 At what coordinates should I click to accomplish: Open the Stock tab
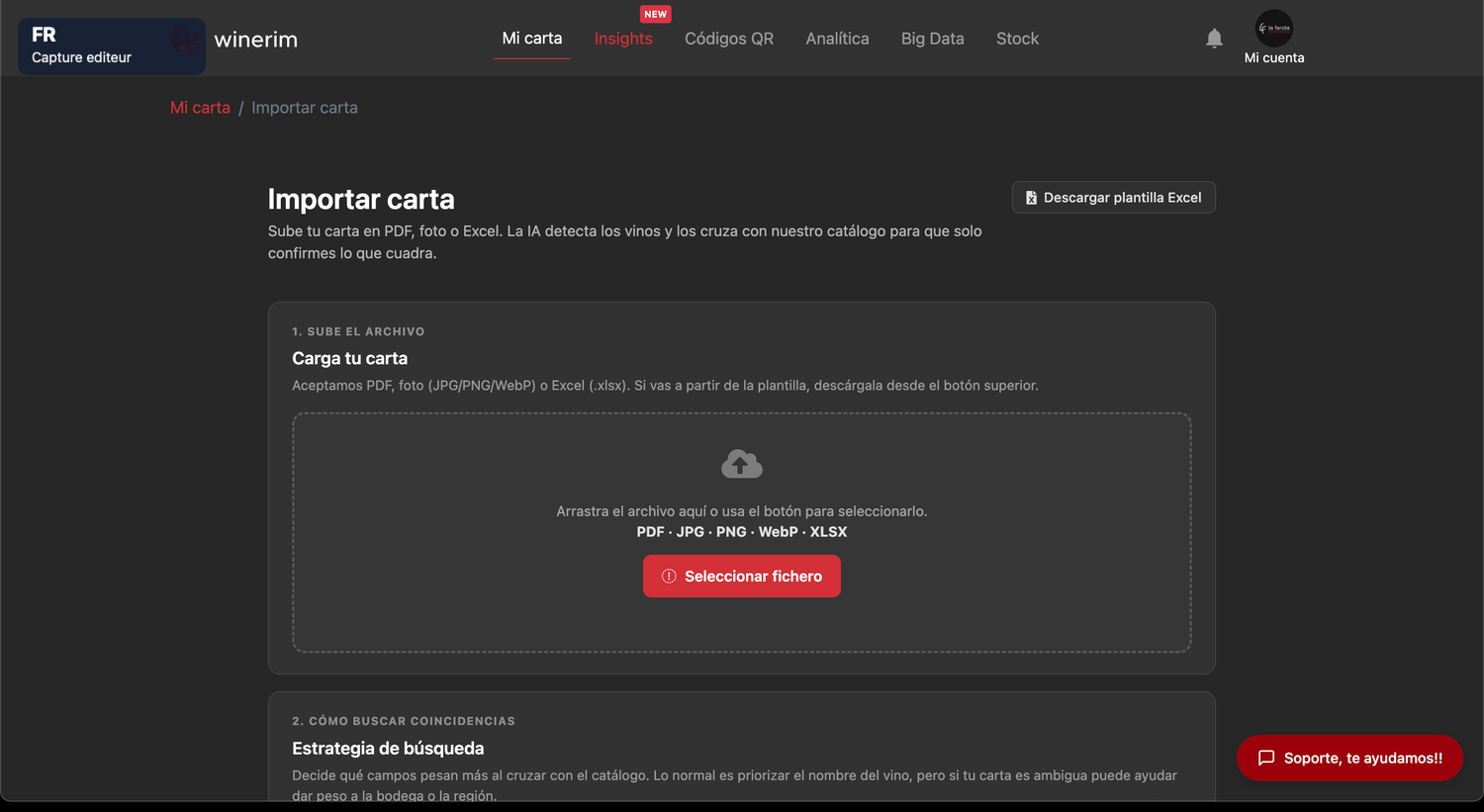click(x=1017, y=39)
